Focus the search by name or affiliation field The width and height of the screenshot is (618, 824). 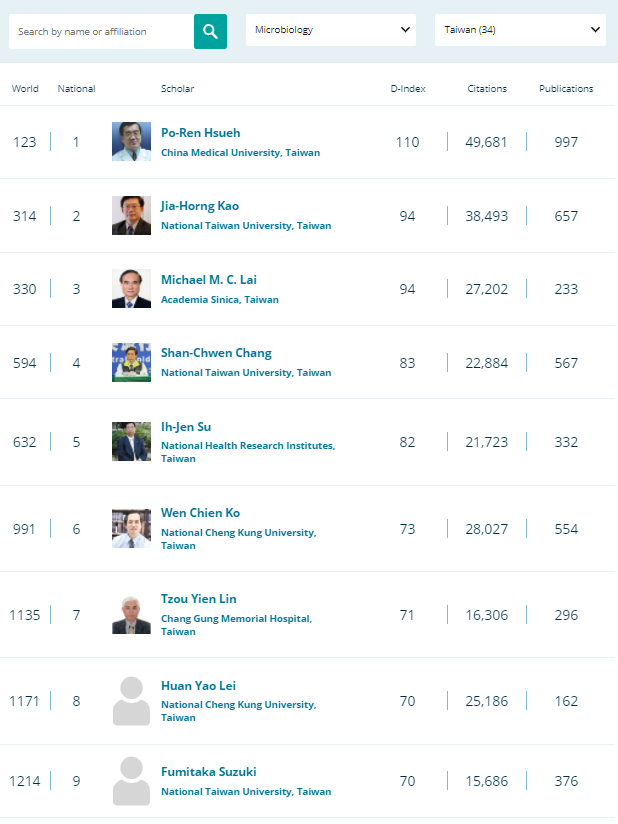[x=101, y=32]
